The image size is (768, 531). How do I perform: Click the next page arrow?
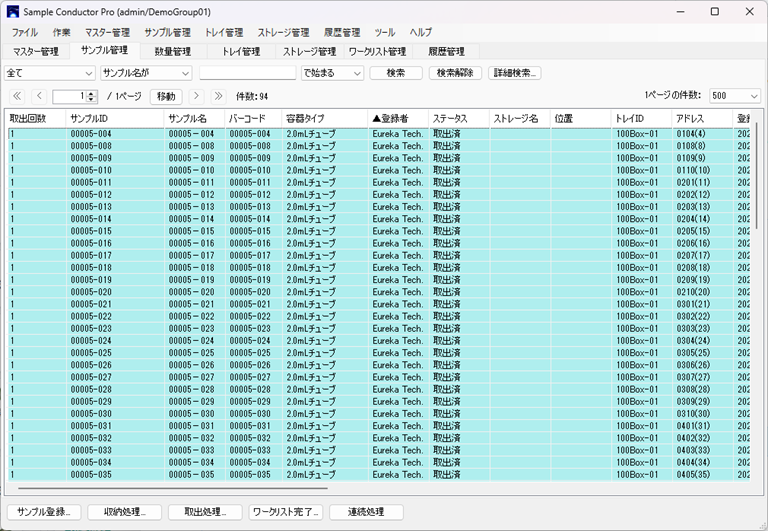[196, 96]
